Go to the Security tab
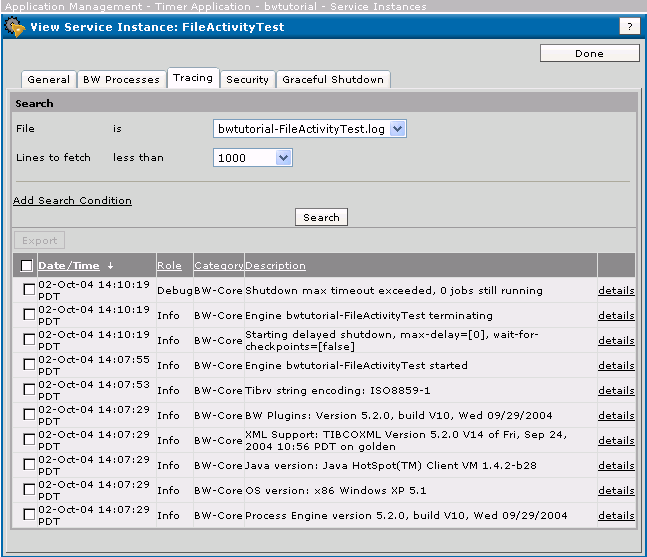 [247, 80]
